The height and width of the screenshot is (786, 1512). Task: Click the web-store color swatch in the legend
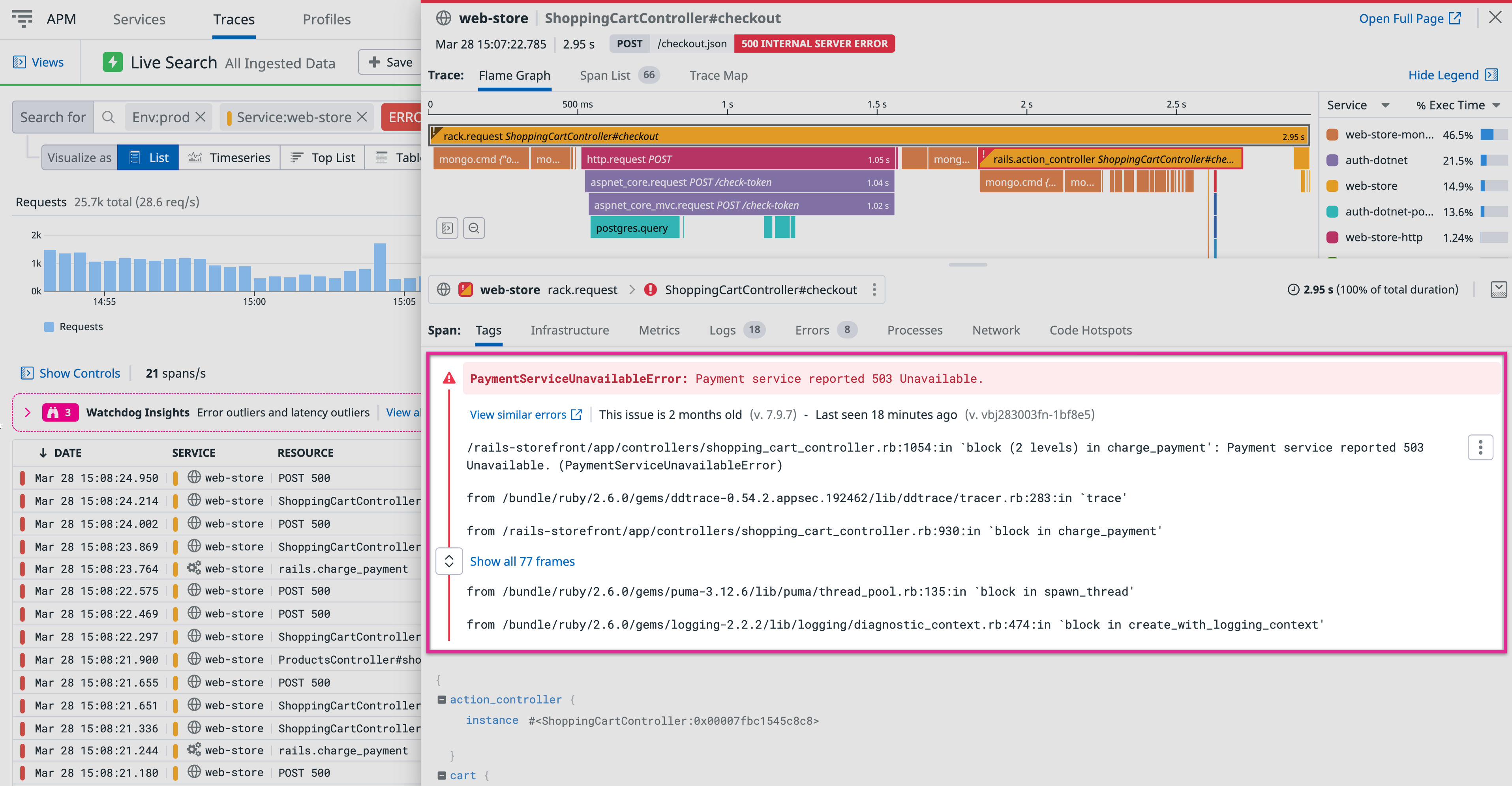(1332, 186)
